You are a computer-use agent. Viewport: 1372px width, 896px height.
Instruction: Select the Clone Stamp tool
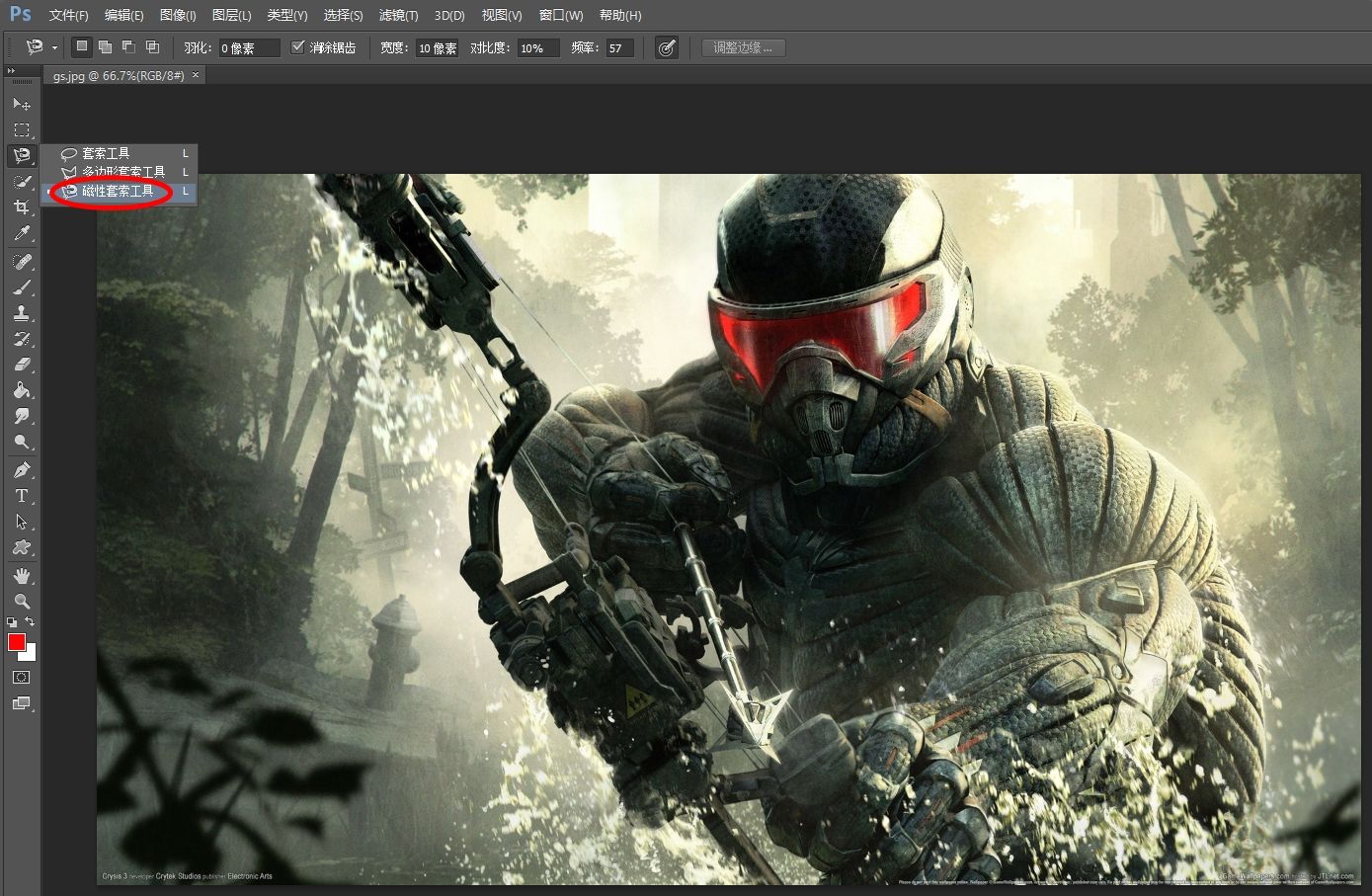[x=21, y=313]
